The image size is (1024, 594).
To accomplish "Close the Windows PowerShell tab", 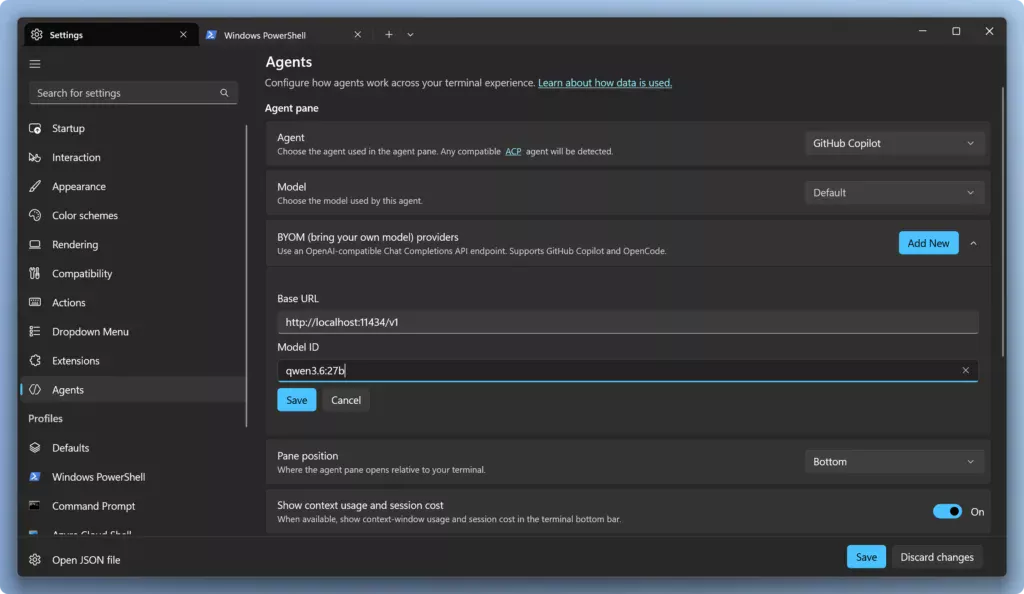I will click(357, 35).
